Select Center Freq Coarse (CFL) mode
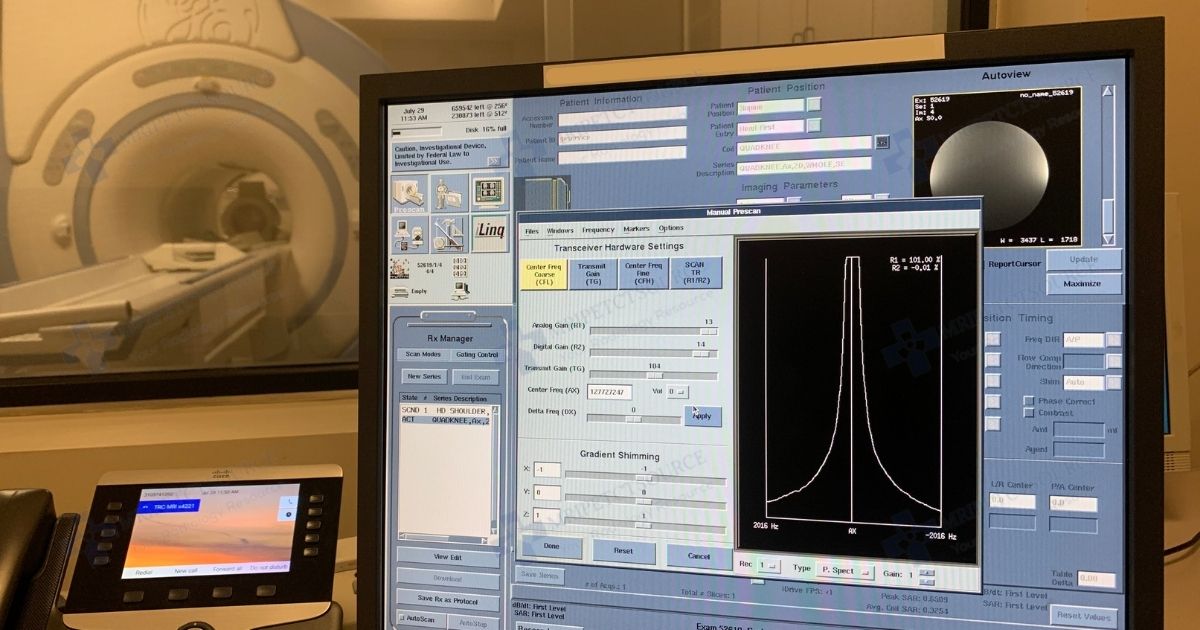Screen dimensions: 1200x630 [542, 275]
